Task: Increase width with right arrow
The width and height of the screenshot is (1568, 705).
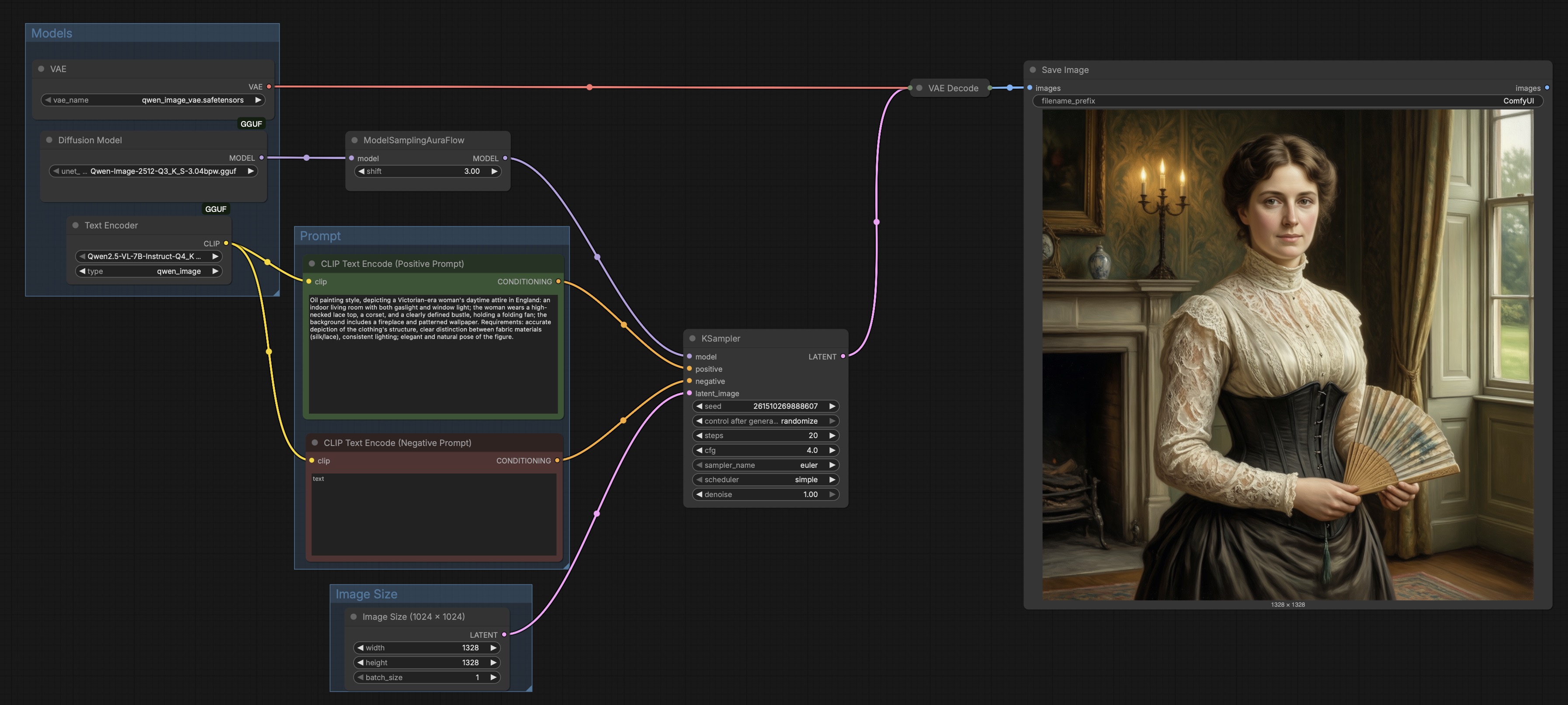Action: [x=493, y=648]
